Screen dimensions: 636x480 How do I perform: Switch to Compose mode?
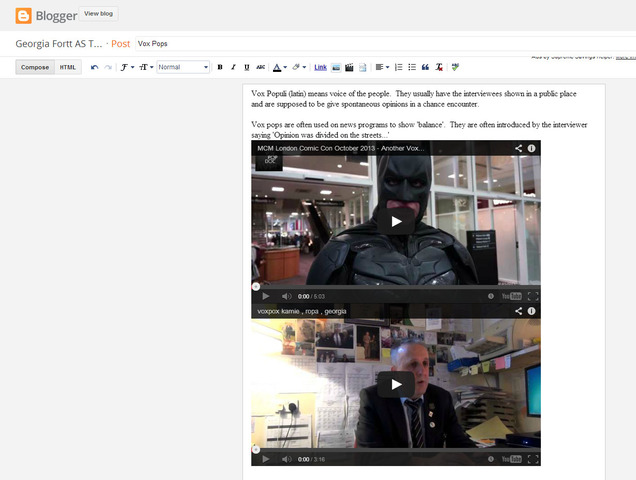point(35,67)
